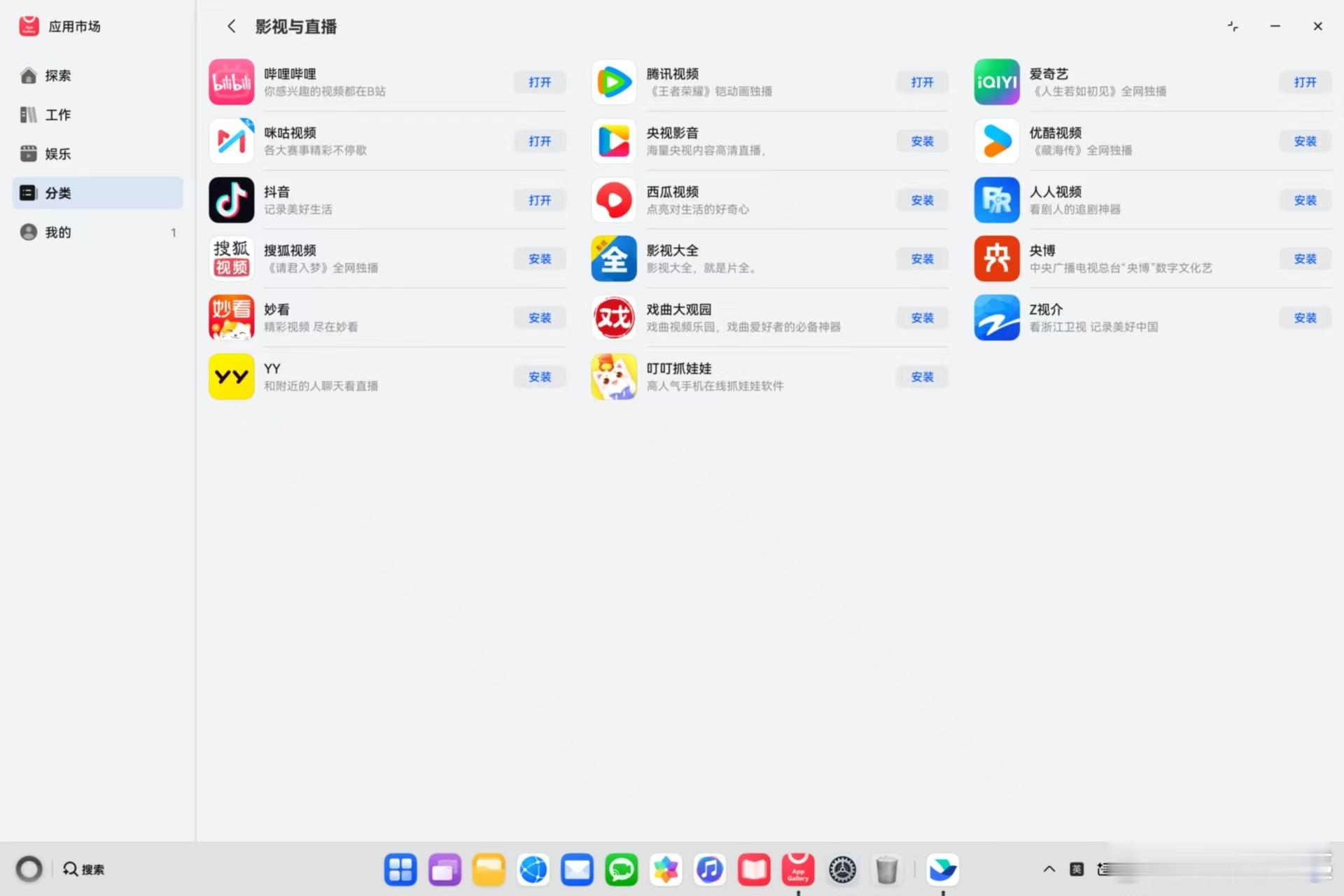Open the Mail app in the dock
1344x896 pixels.
577,869
